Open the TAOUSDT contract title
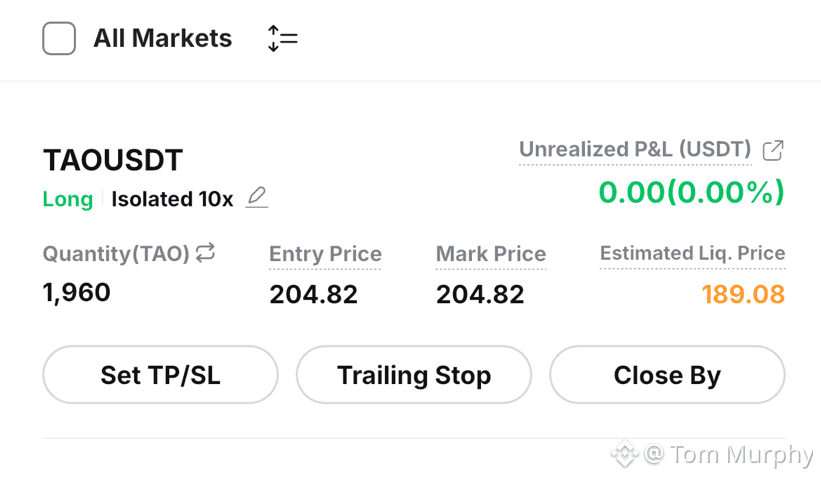This screenshot has width=821, height=479. point(113,160)
